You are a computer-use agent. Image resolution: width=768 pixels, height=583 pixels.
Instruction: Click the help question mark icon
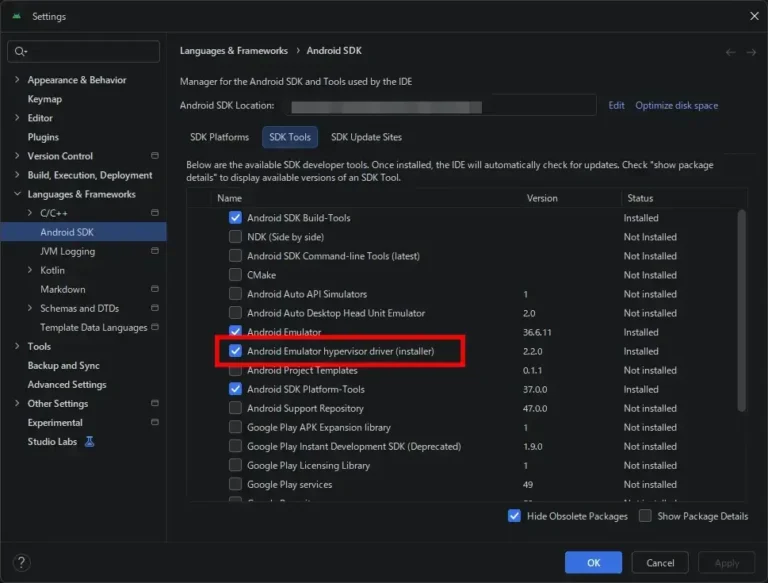coord(21,562)
